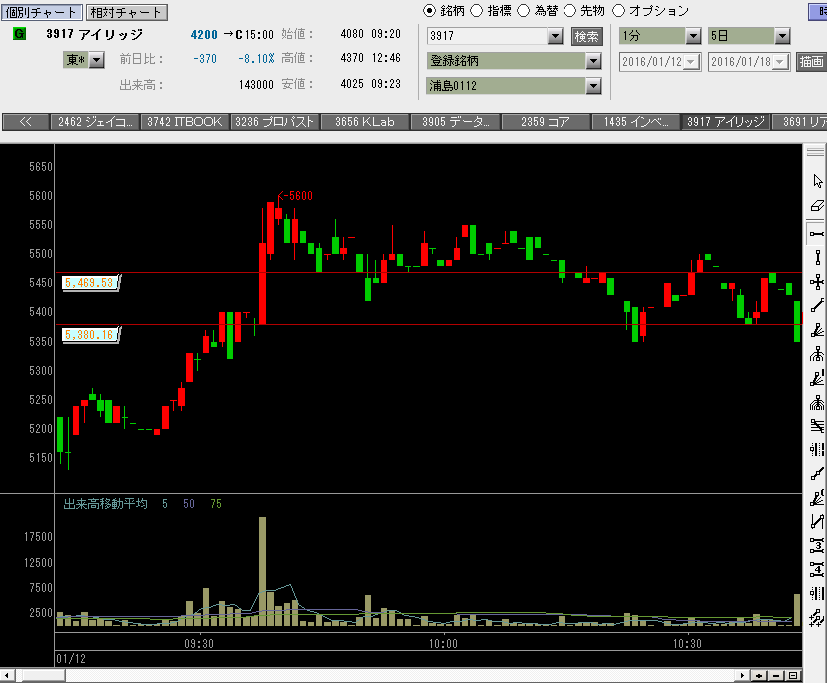The image size is (827, 683).
Task: Expand the 浦島0112 list dropdown
Action: tap(593, 85)
